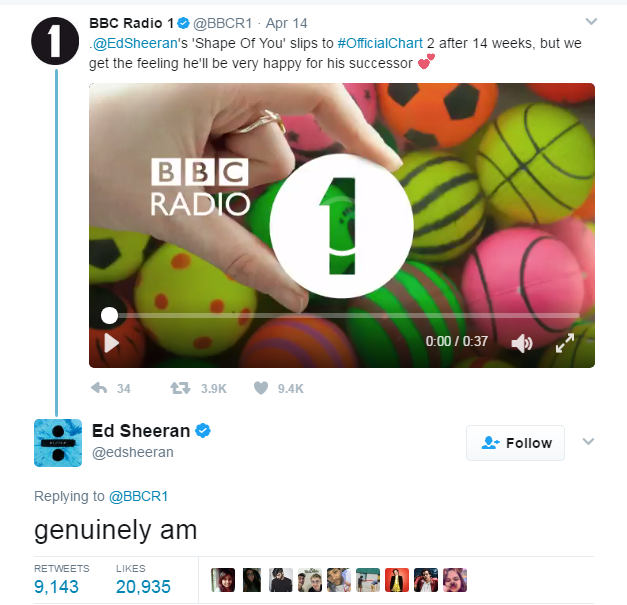Open the dropdown chevron next to Follow
The height and width of the screenshot is (605, 627).
click(x=588, y=442)
